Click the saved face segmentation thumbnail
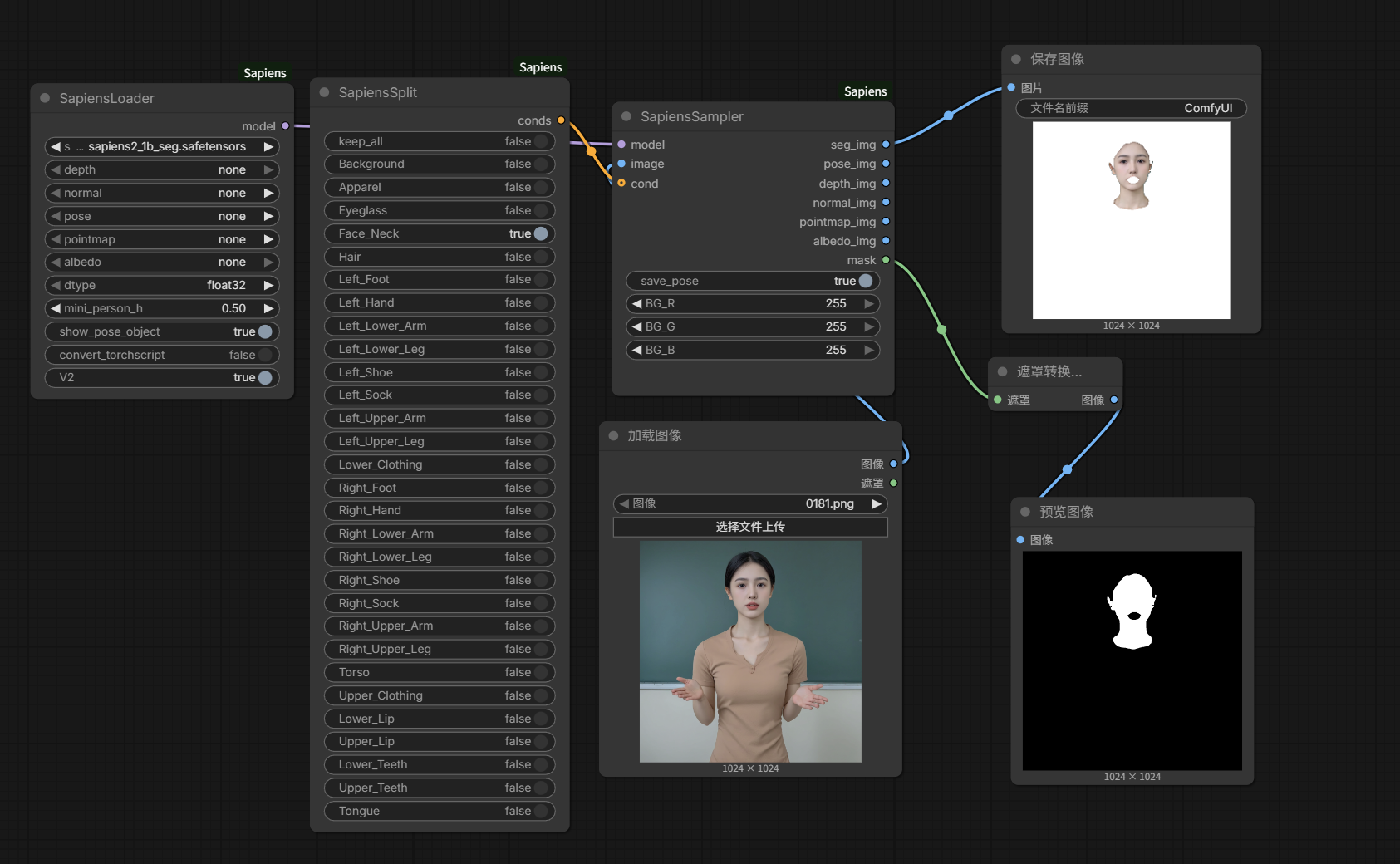The height and width of the screenshot is (864, 1400). pos(1131,220)
